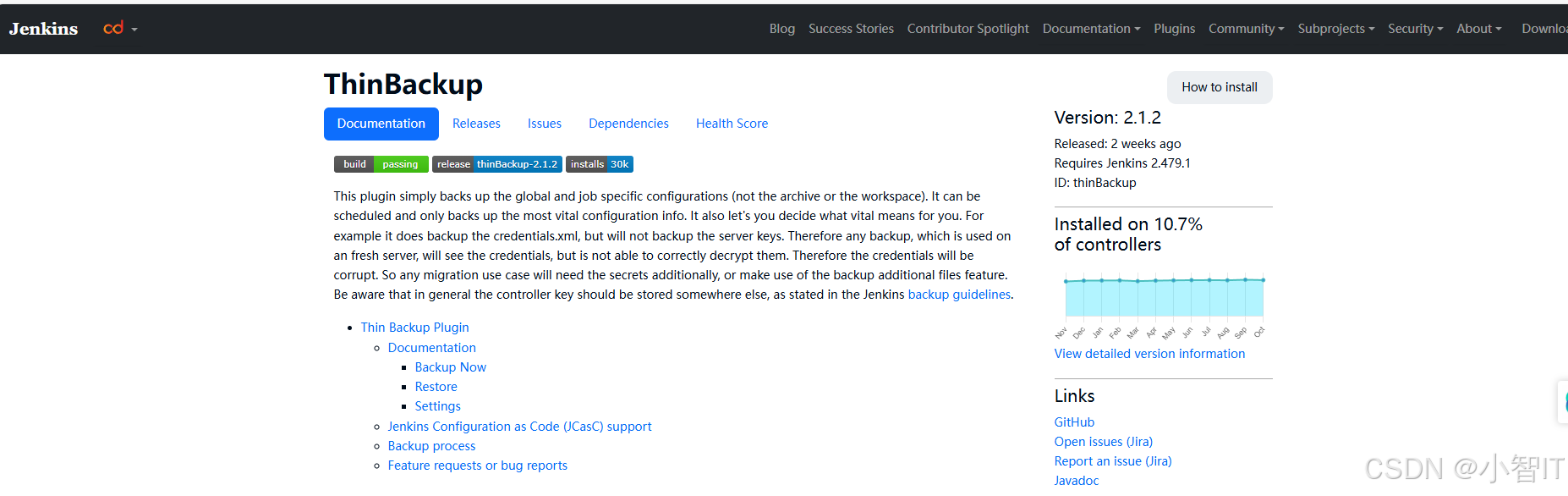Switch to the Dependencies tab
Screen dimensions: 1568x496
click(x=628, y=124)
